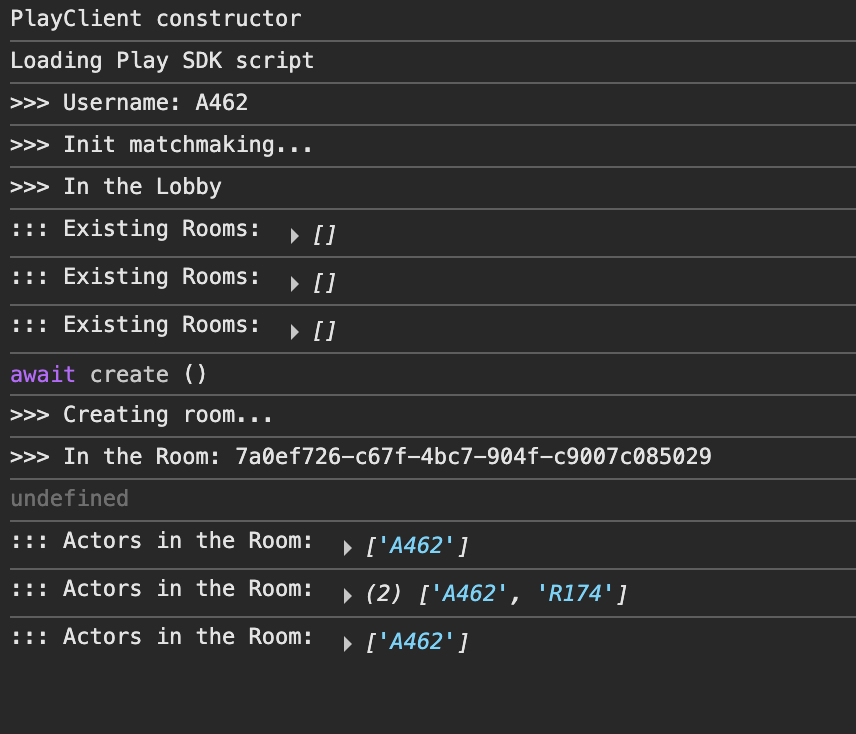Viewport: 856px width, 734px height.
Task: Expand the last Actors in the Room array
Action: 348,644
